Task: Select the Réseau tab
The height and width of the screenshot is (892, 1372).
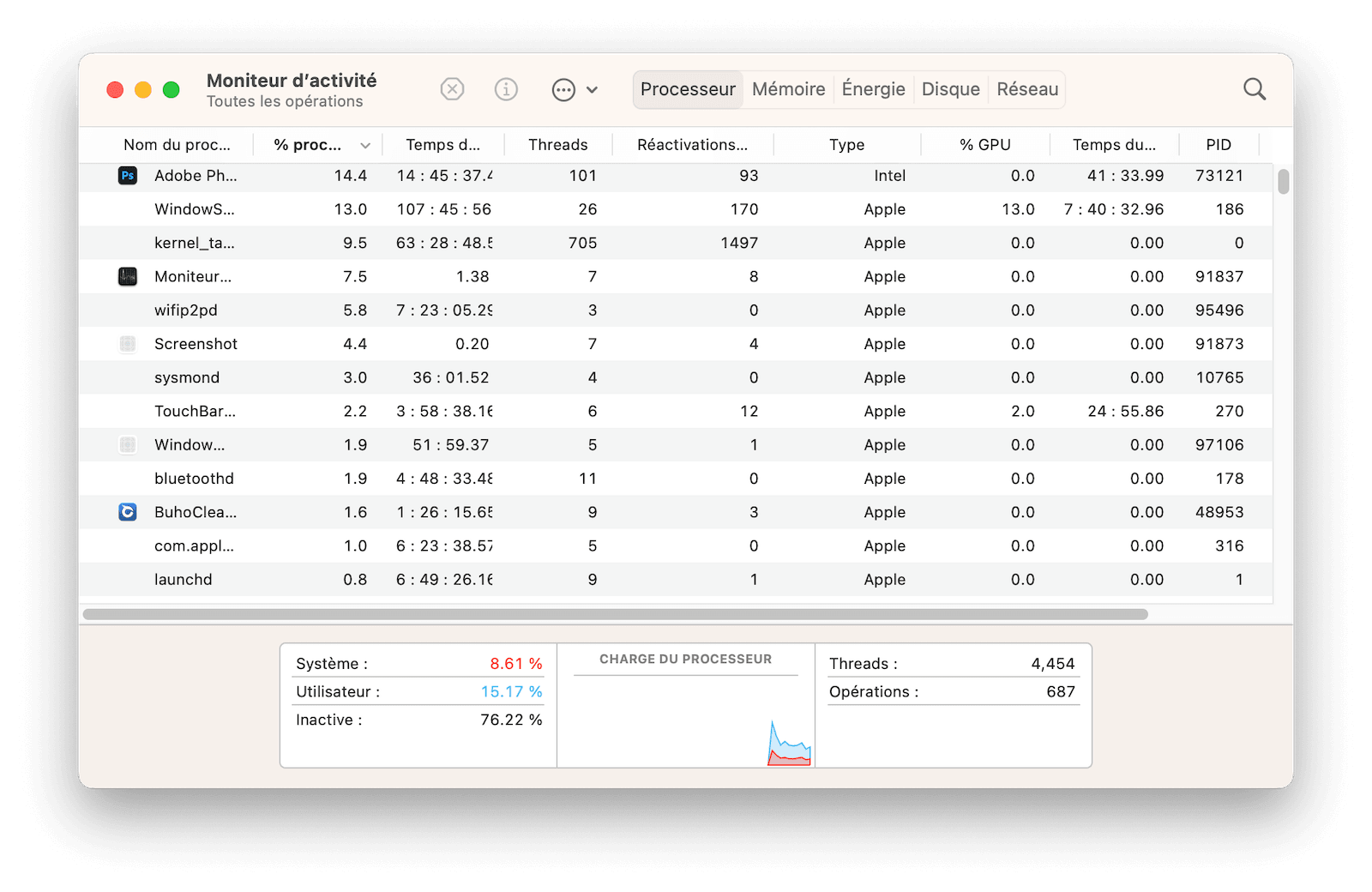Action: tap(1027, 89)
